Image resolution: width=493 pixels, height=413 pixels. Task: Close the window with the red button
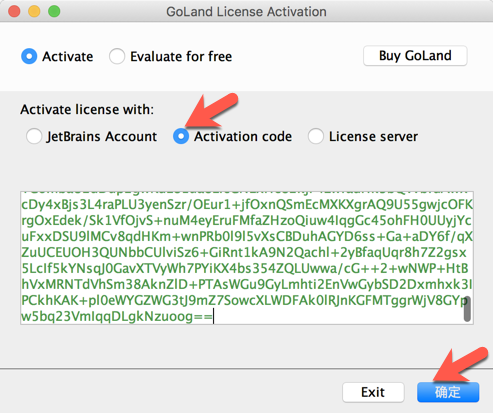pos(14,11)
